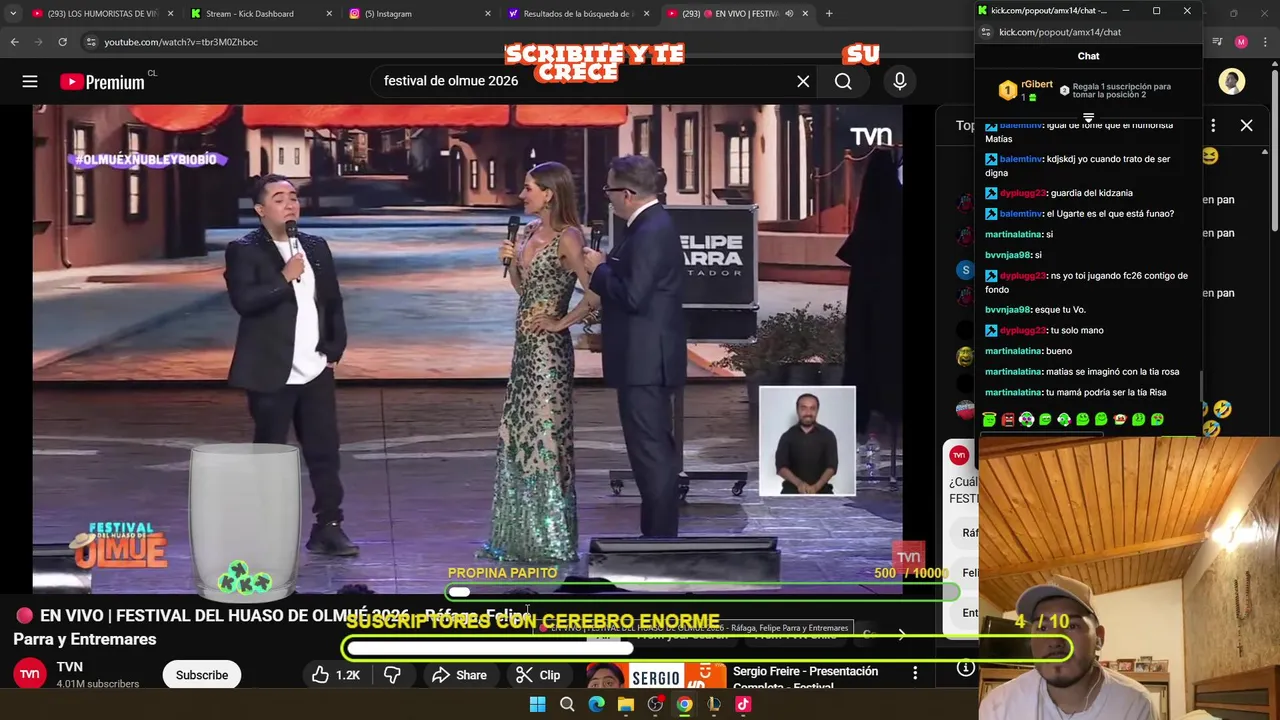Screen dimensions: 1280x720
Task: Click the video info circle icon
Action: click(x=965, y=668)
